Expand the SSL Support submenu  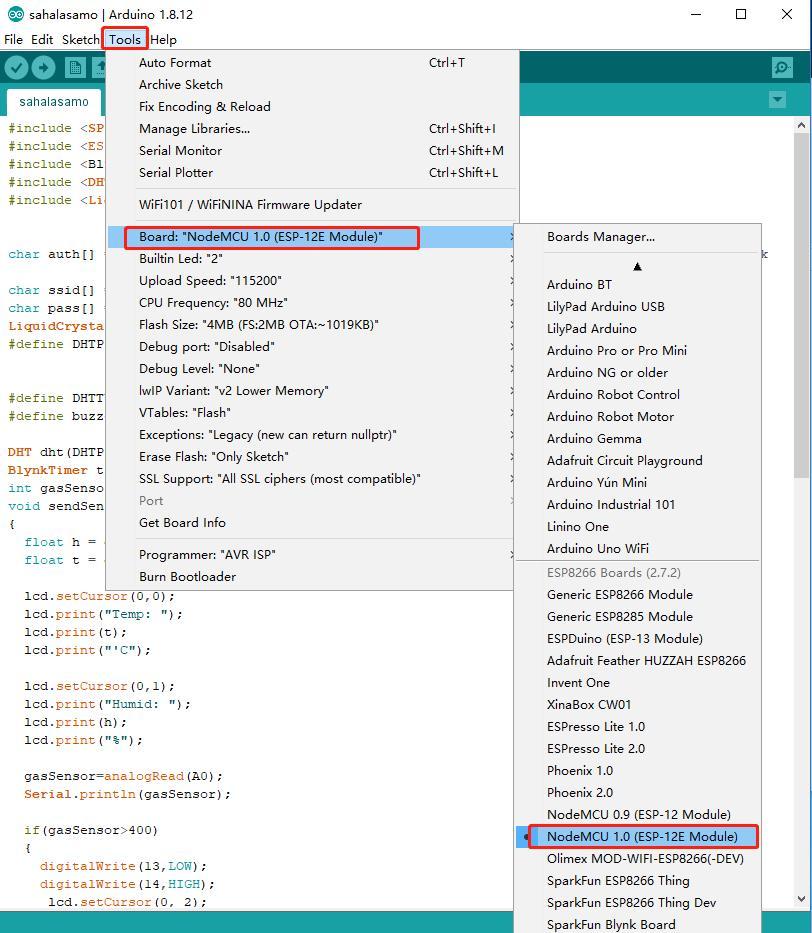click(x=311, y=479)
